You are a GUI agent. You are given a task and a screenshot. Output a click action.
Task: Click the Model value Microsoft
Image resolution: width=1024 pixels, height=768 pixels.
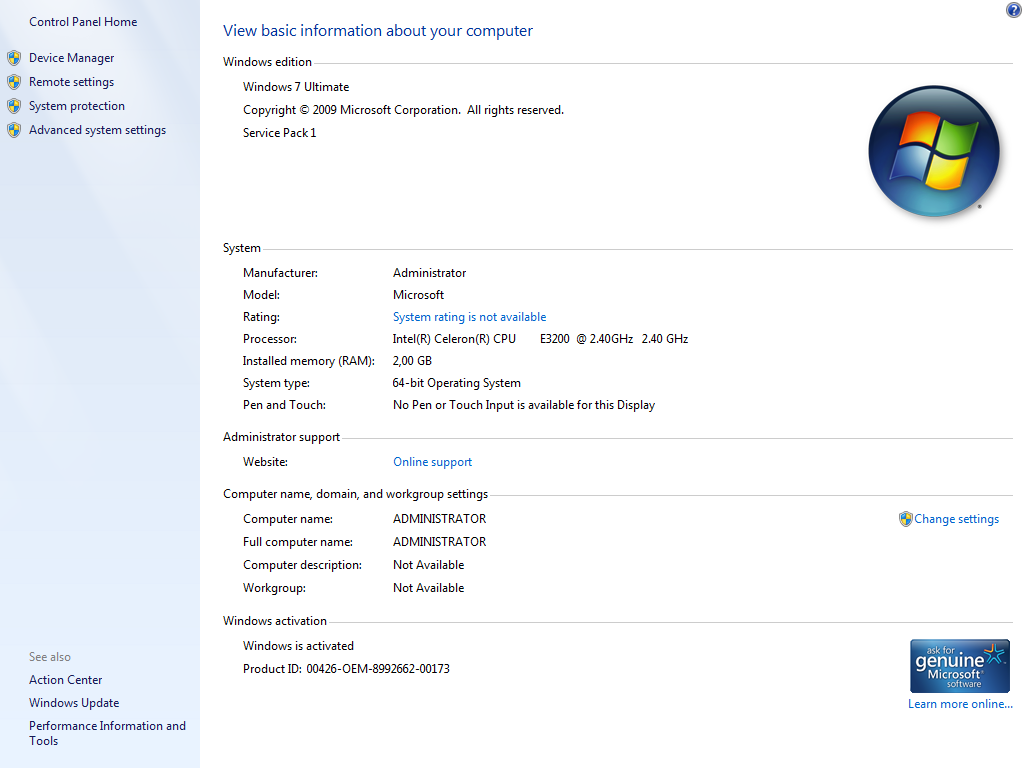click(x=419, y=295)
